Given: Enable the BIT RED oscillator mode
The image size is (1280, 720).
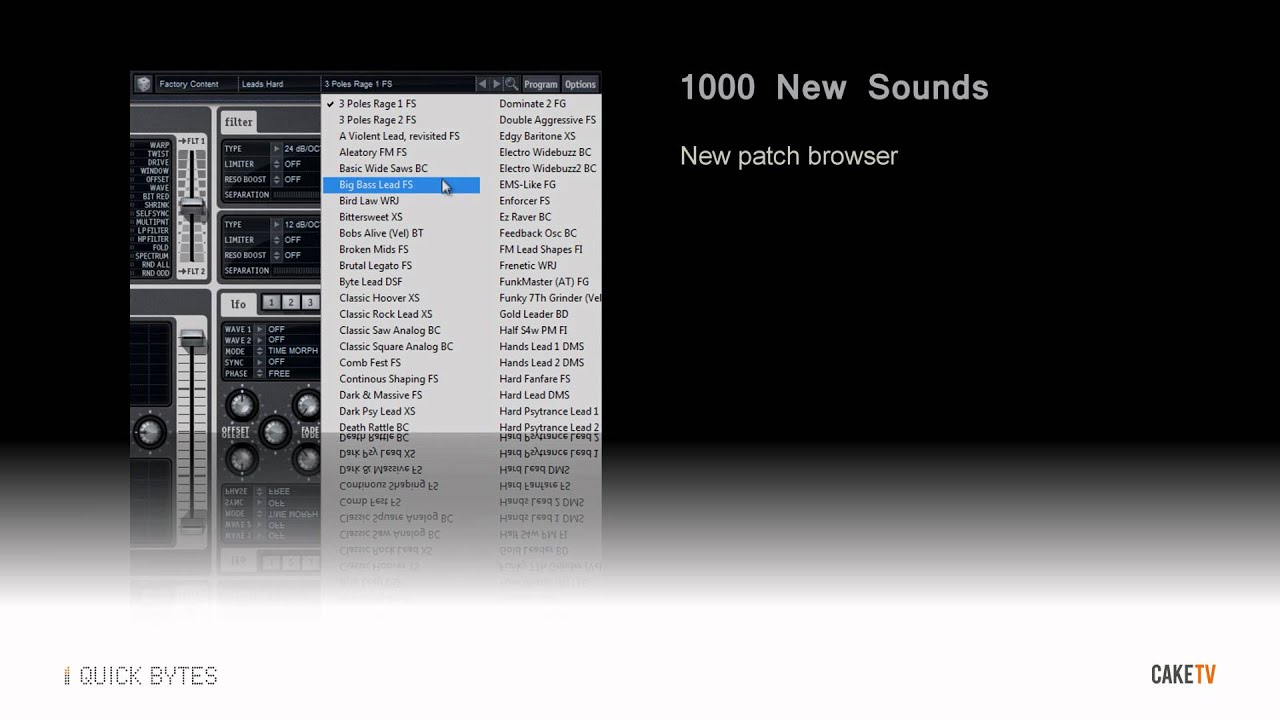Looking at the screenshot, I should [x=155, y=196].
